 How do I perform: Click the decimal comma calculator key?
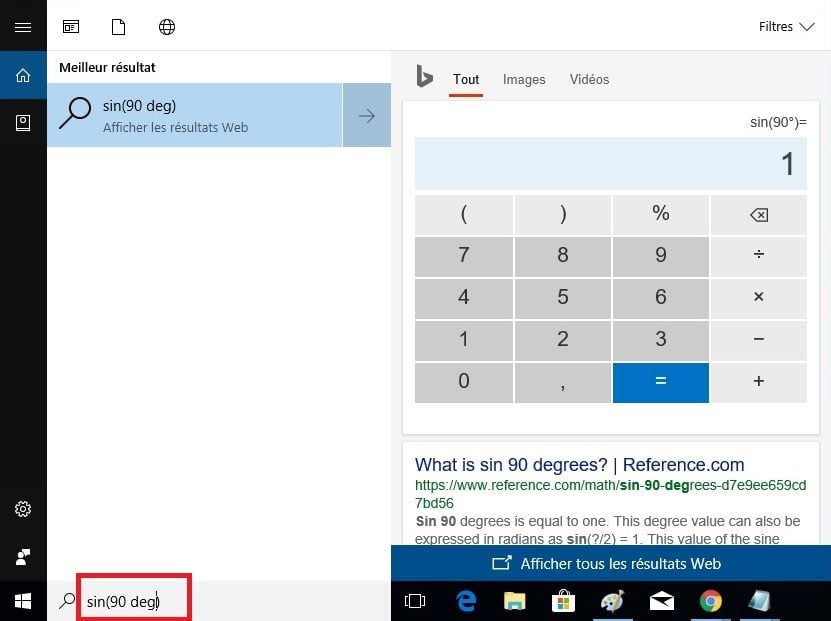pyautogui.click(x=563, y=383)
